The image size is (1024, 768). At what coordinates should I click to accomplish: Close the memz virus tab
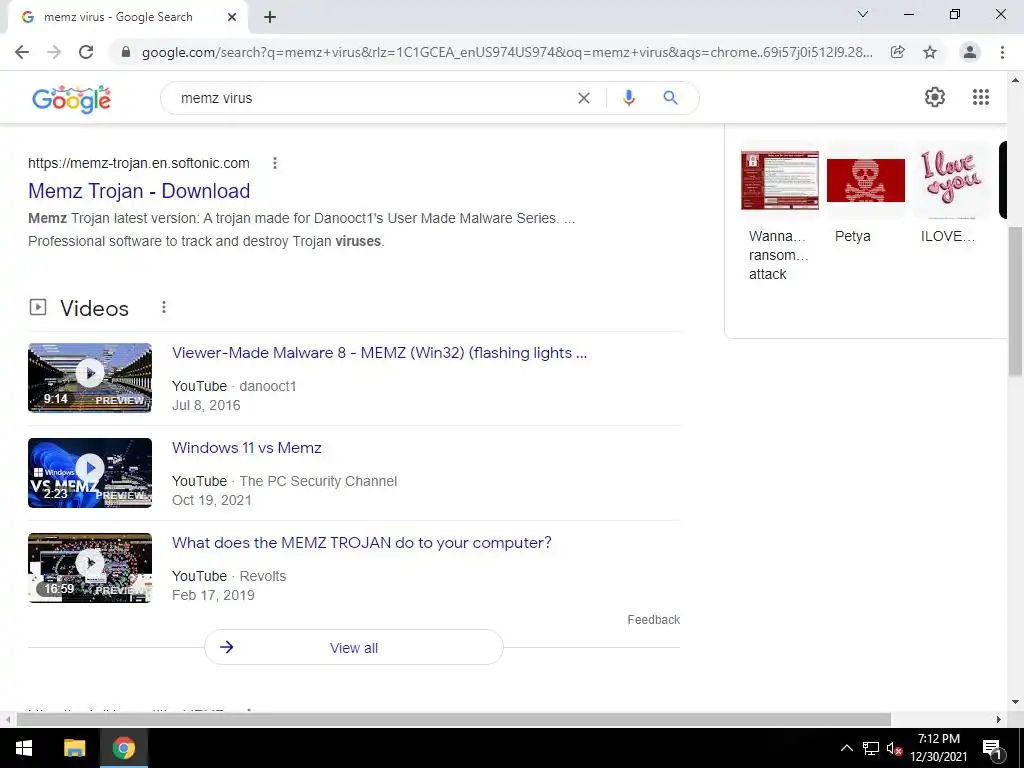click(232, 17)
